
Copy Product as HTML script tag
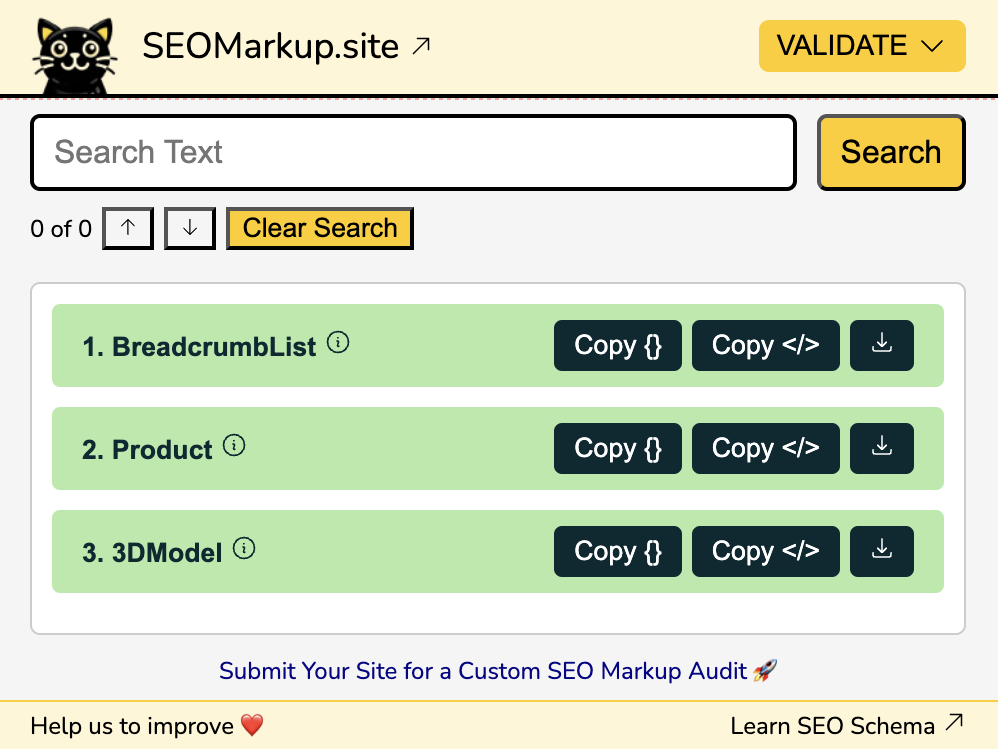[x=766, y=449]
